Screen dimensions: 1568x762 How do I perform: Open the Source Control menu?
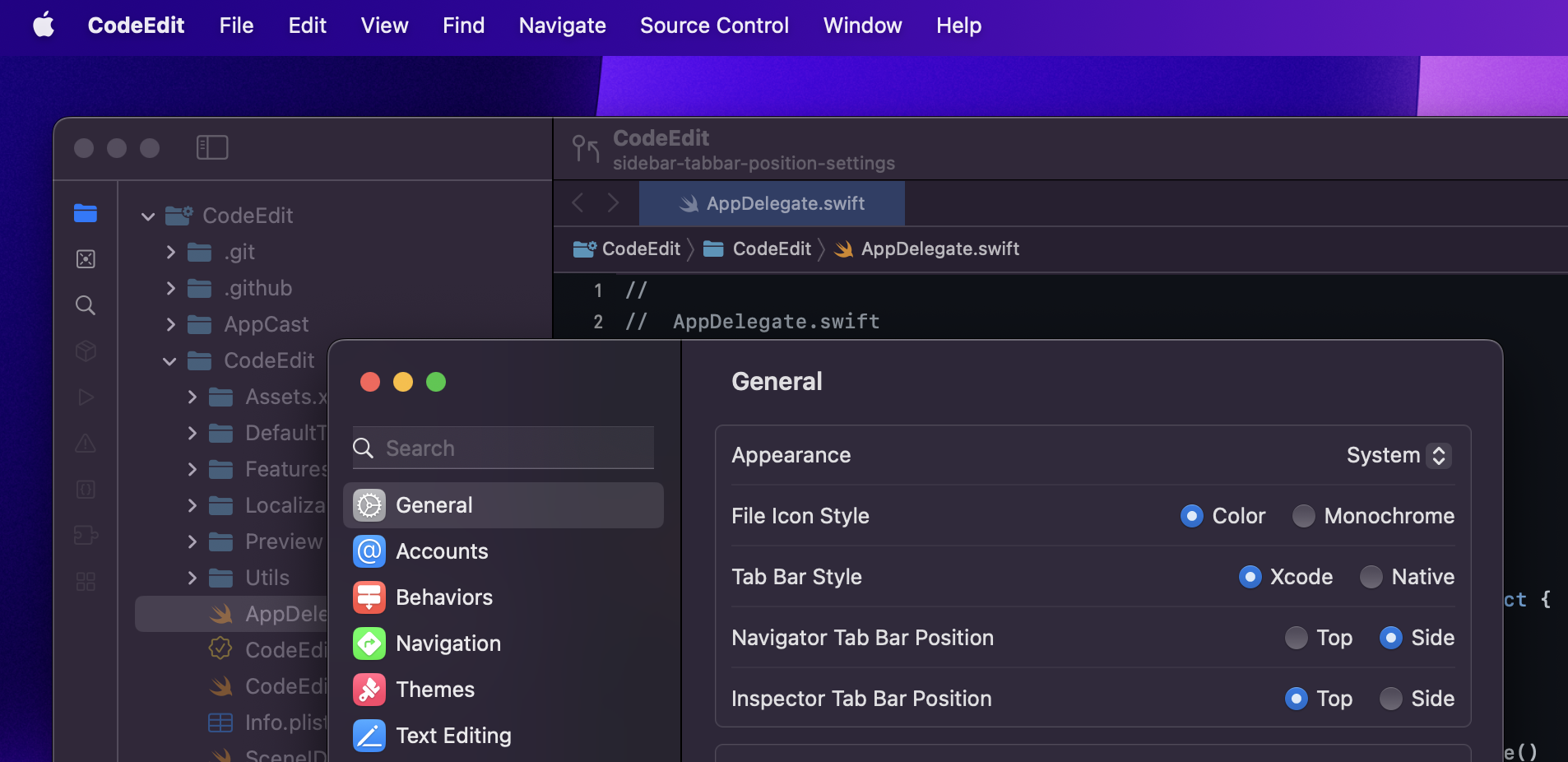(x=714, y=26)
